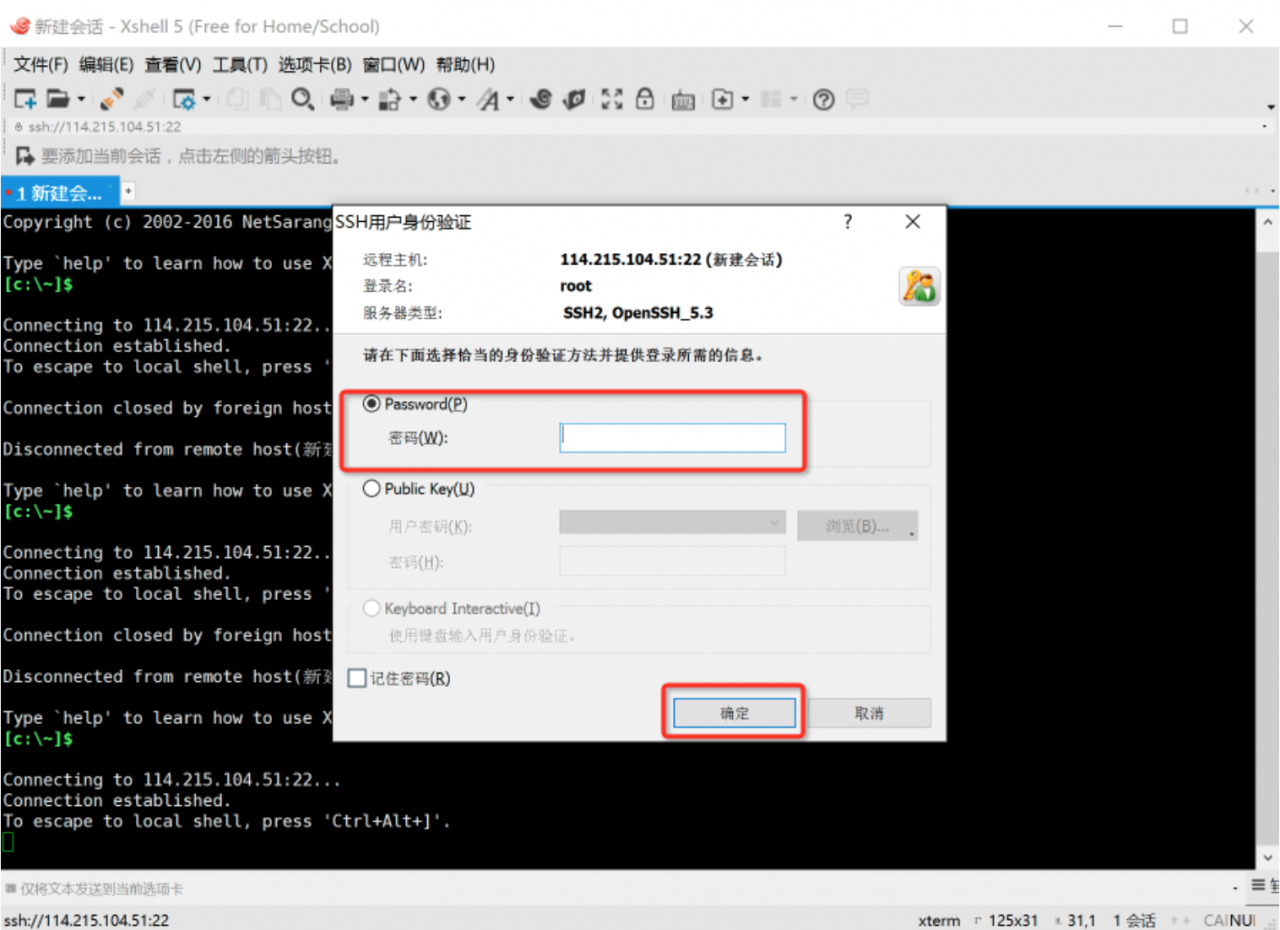
Task: Open the 工具(T) menu
Action: point(240,65)
